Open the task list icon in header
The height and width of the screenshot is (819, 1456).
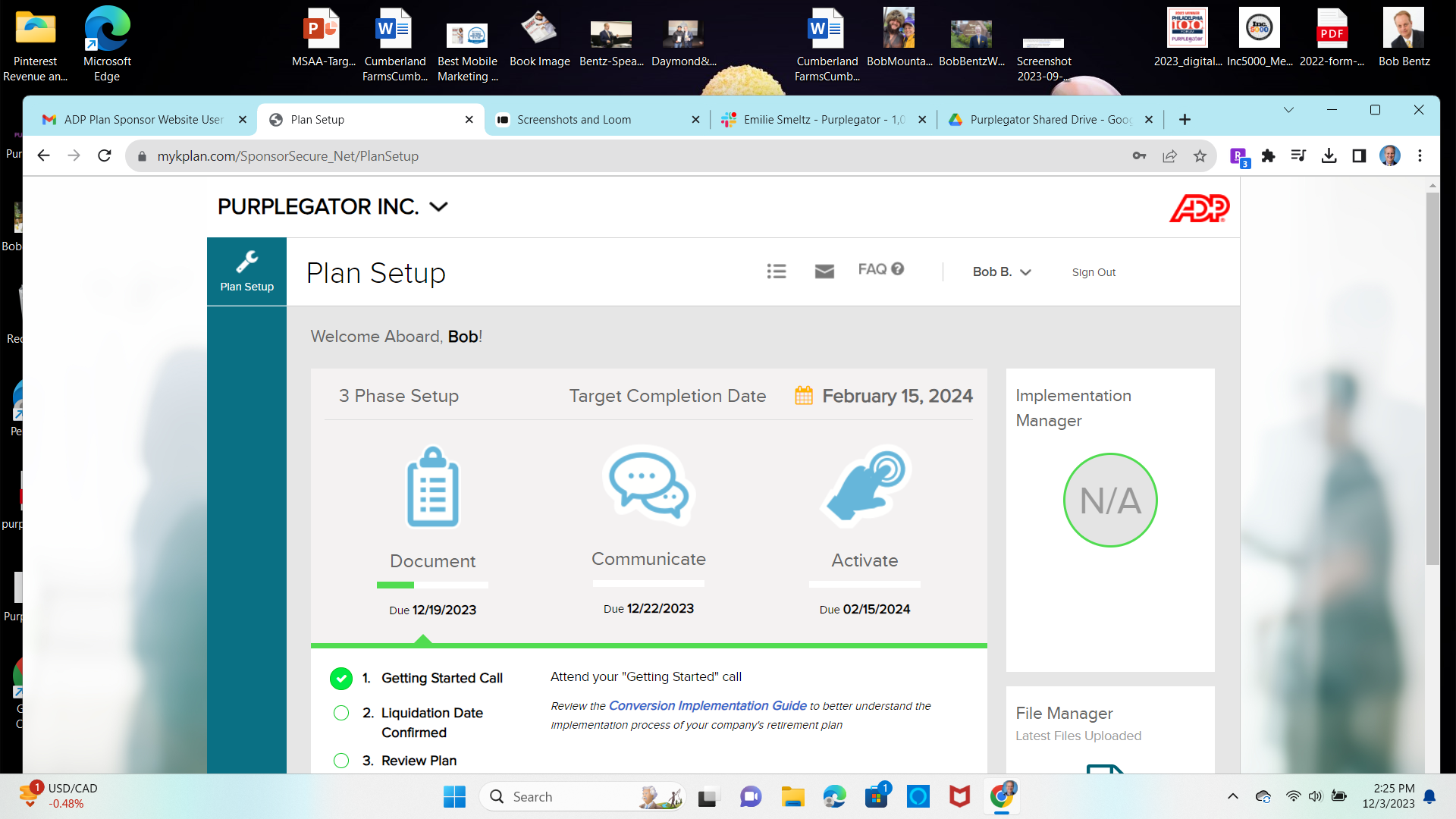(776, 271)
